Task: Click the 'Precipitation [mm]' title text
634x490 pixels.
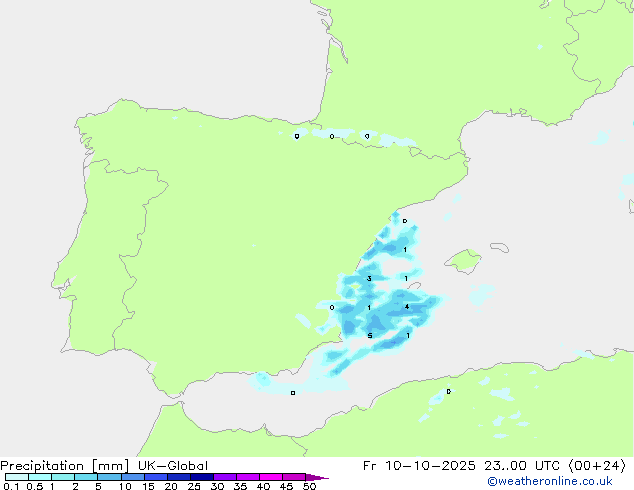Action: pyautogui.click(x=64, y=466)
